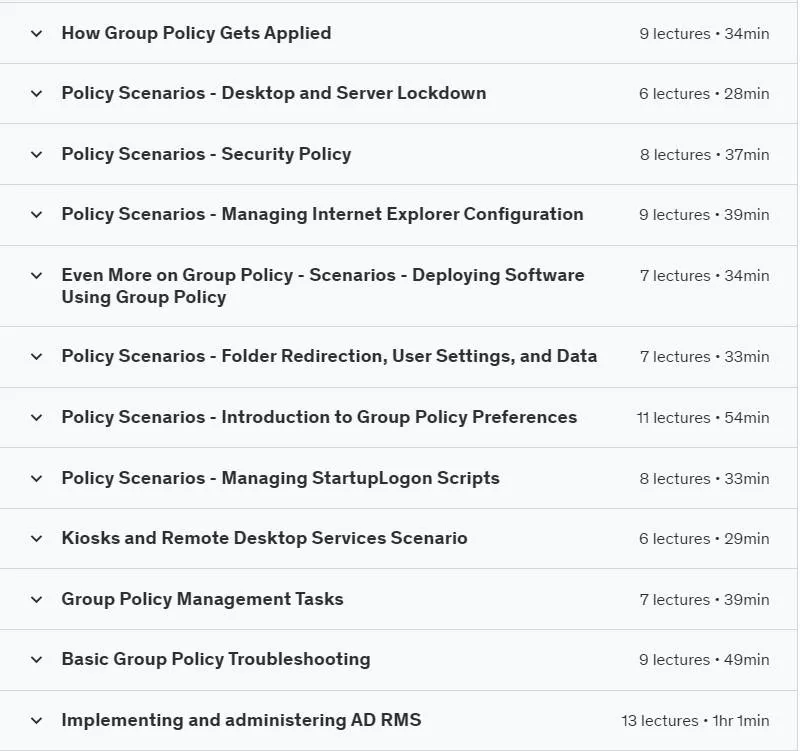Select Group Policy Management Tasks heading

click(203, 599)
